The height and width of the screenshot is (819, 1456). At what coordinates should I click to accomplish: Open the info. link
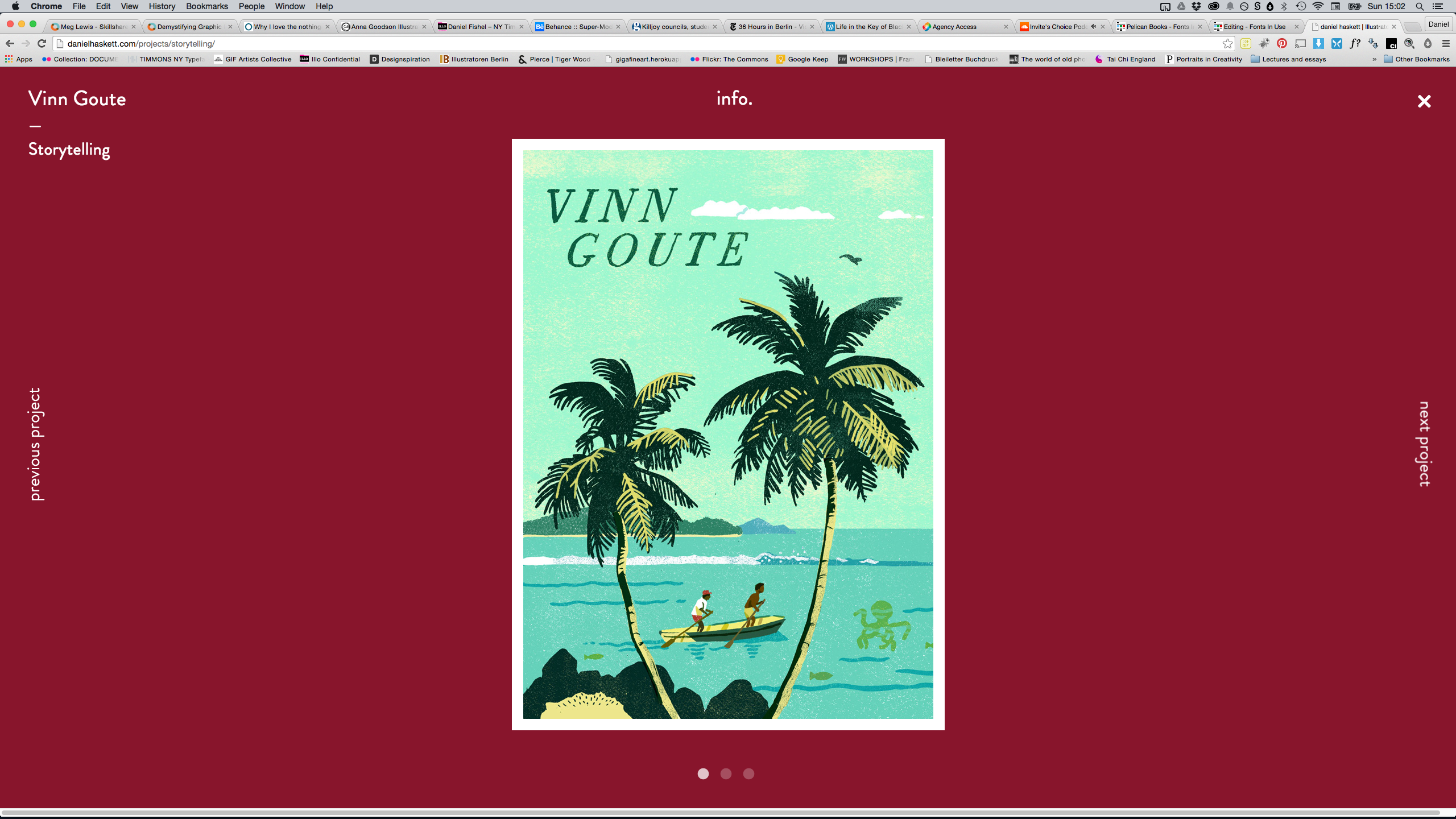tap(734, 98)
